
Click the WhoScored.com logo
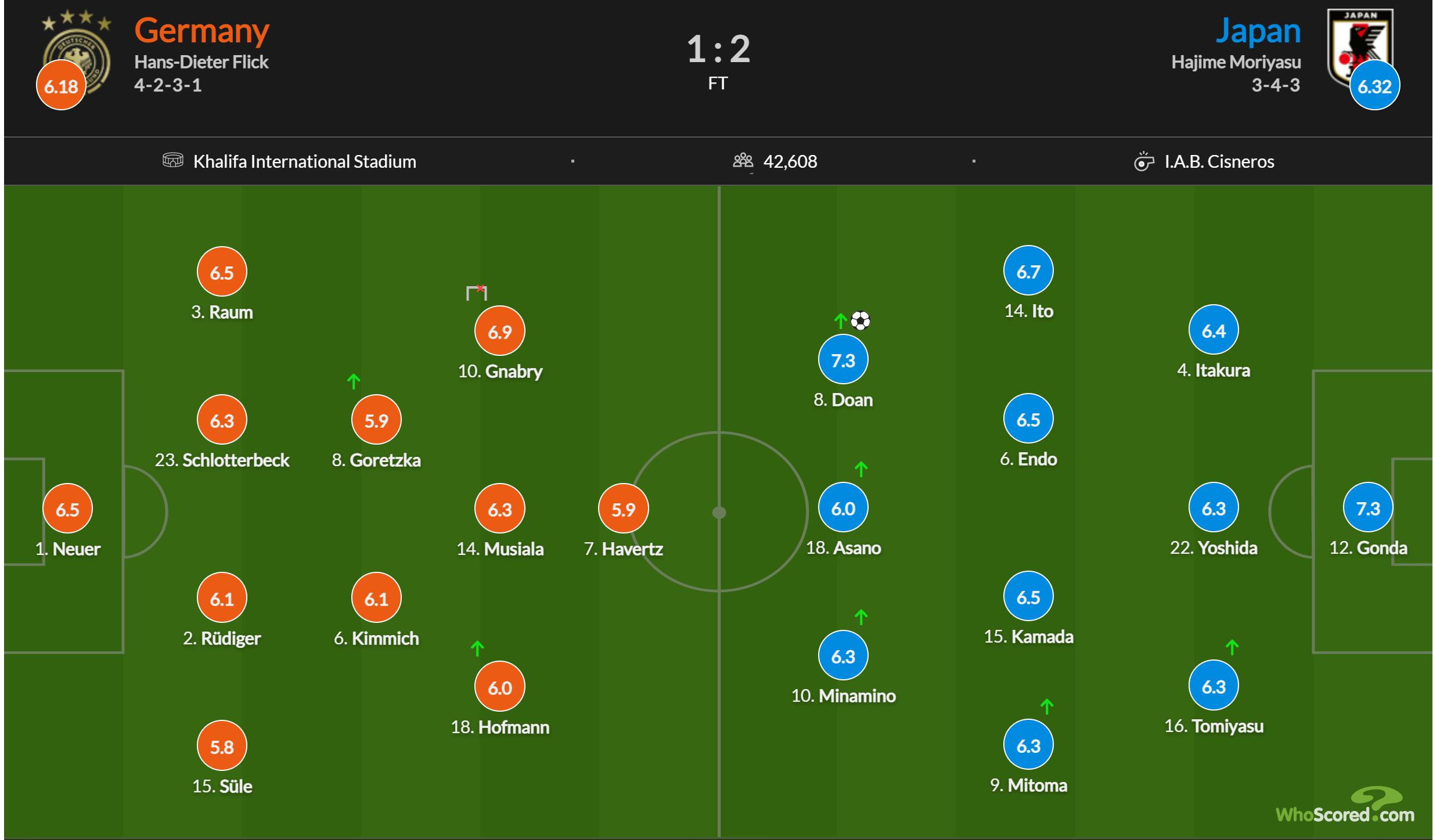click(x=1345, y=807)
